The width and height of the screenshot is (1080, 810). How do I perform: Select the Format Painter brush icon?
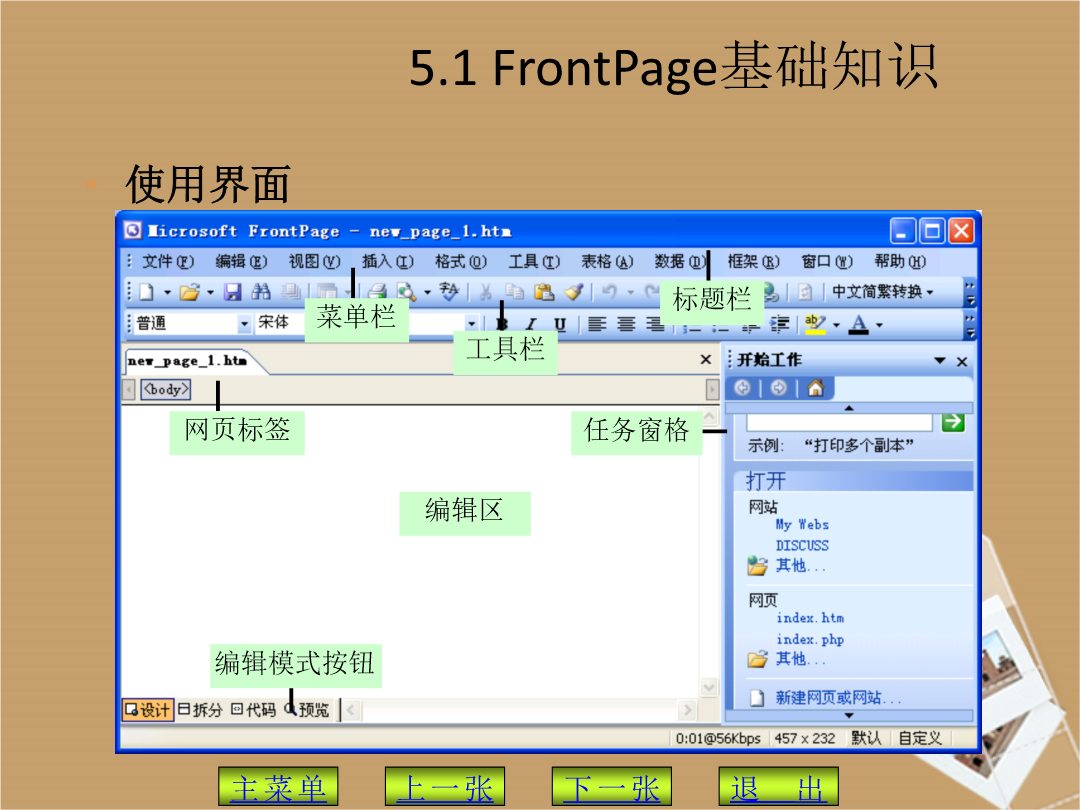click(x=574, y=293)
